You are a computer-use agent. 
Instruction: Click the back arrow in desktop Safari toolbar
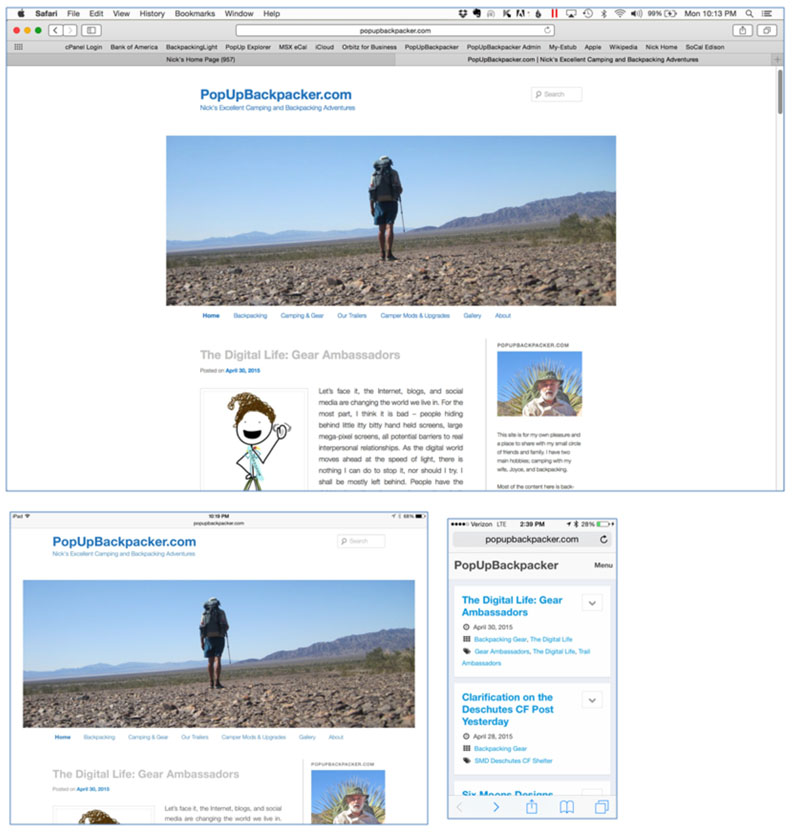55,30
